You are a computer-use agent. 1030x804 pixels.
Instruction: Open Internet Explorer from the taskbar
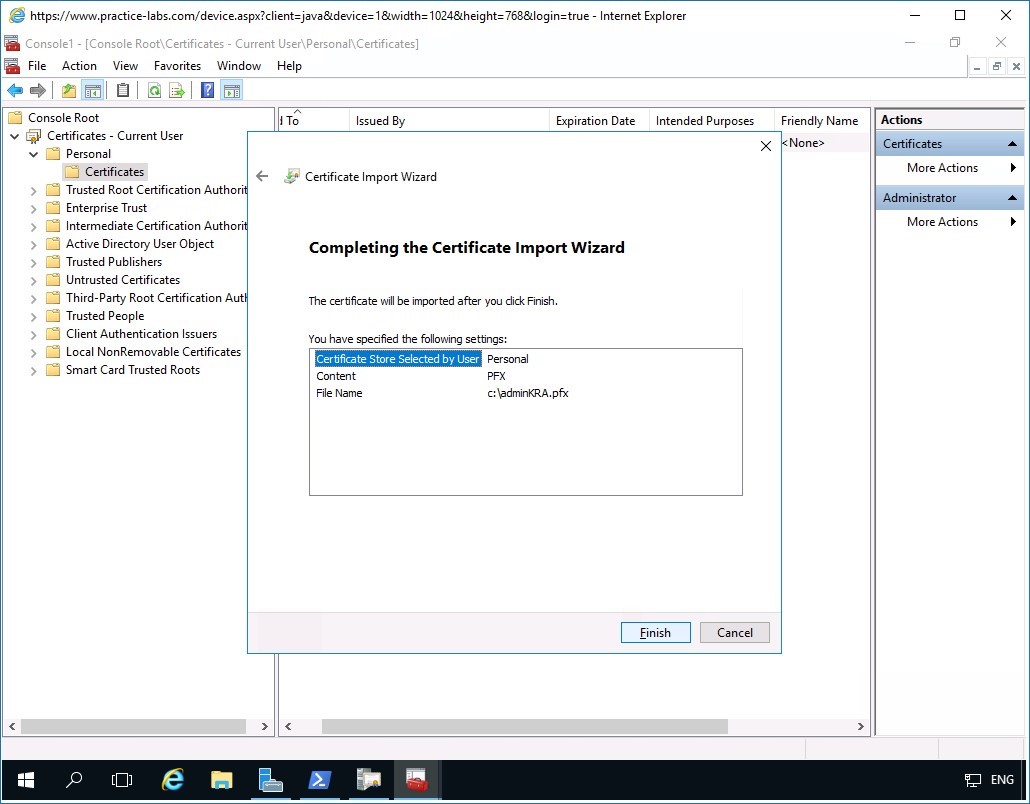(172, 780)
